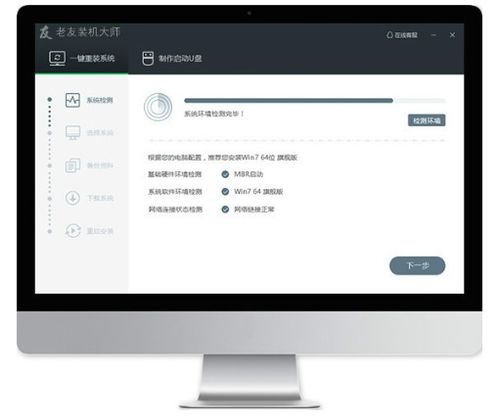The image size is (499, 418).
Task: Click the 下载系统 download arrow icon
Action: pos(72,198)
